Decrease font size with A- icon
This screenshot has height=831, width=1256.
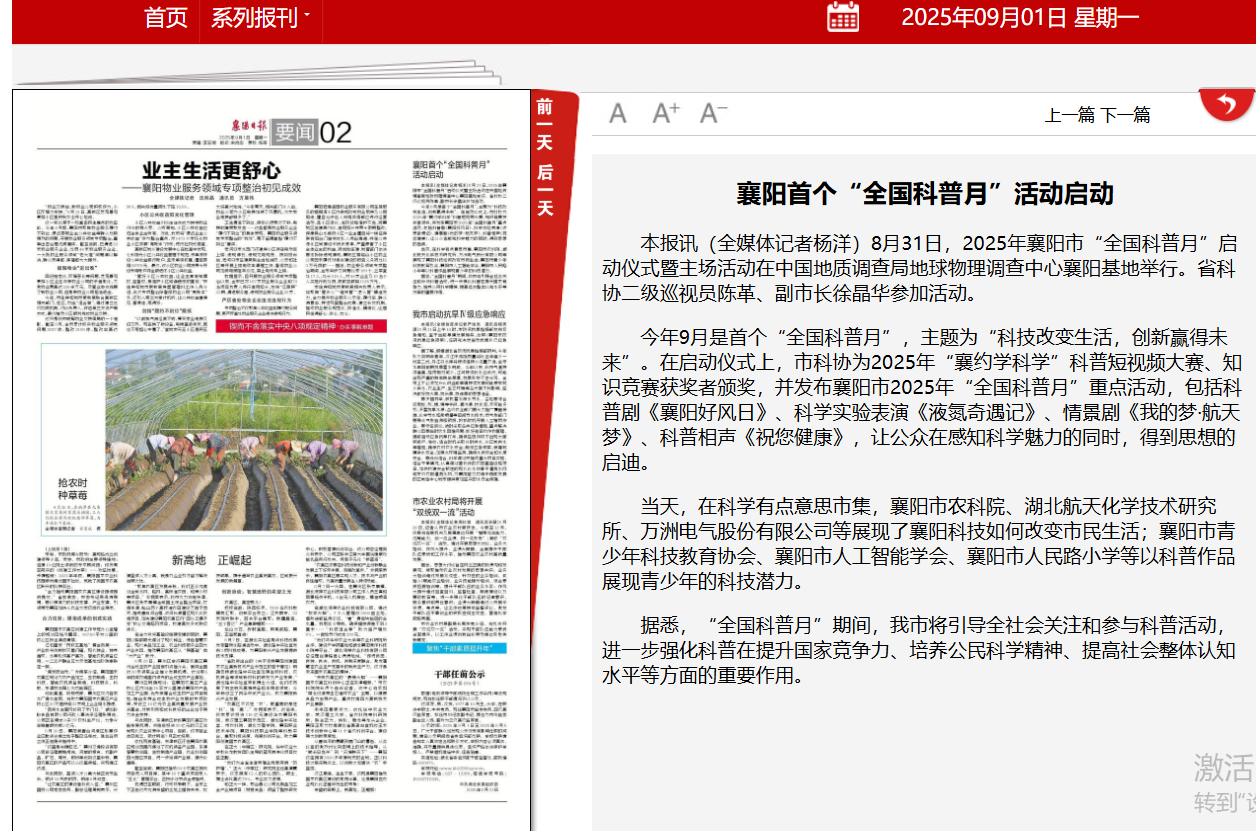click(x=710, y=113)
